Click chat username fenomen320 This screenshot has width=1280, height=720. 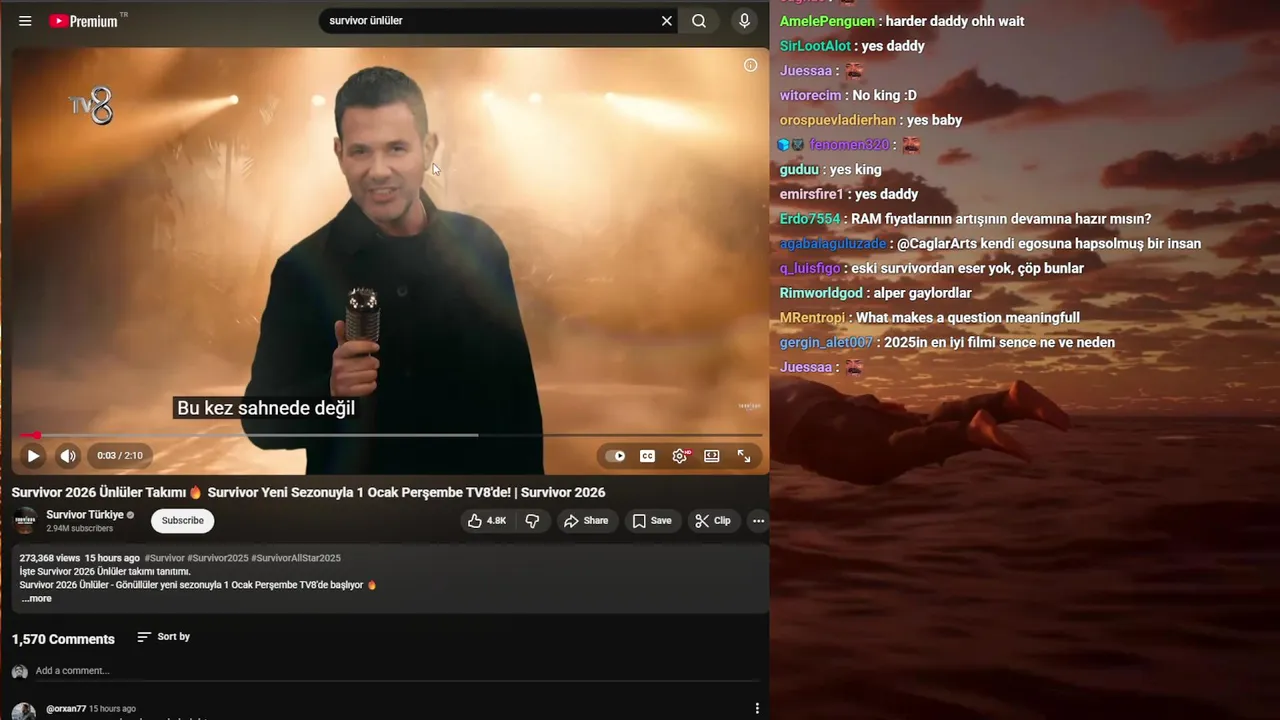click(x=849, y=145)
